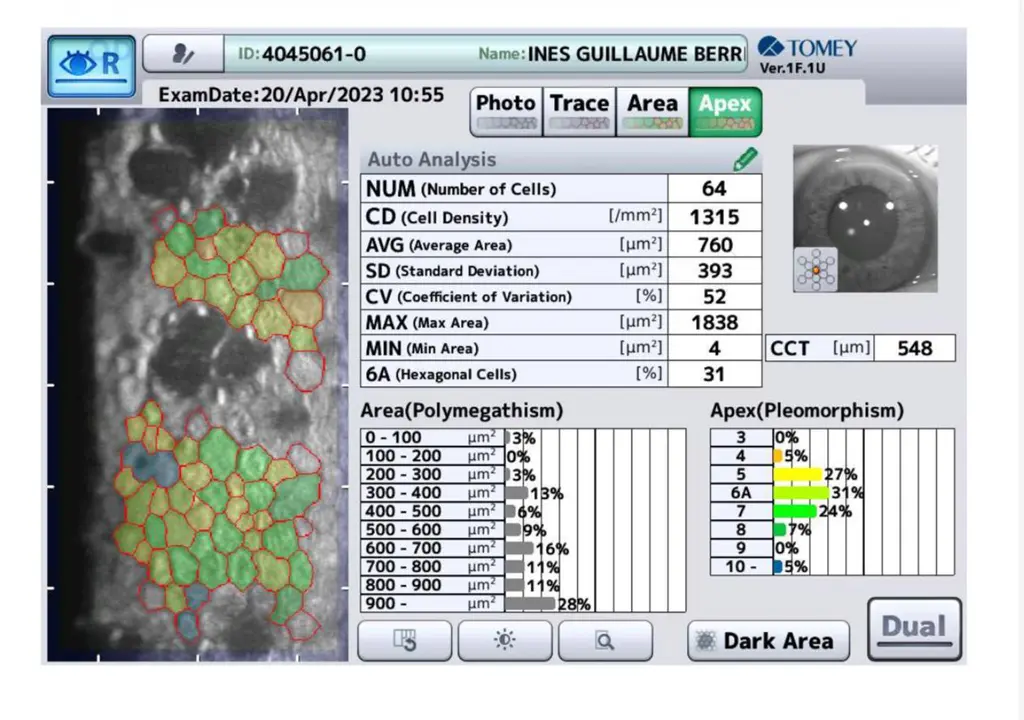Click the undo grid reset icon button

pyautogui.click(x=405, y=640)
